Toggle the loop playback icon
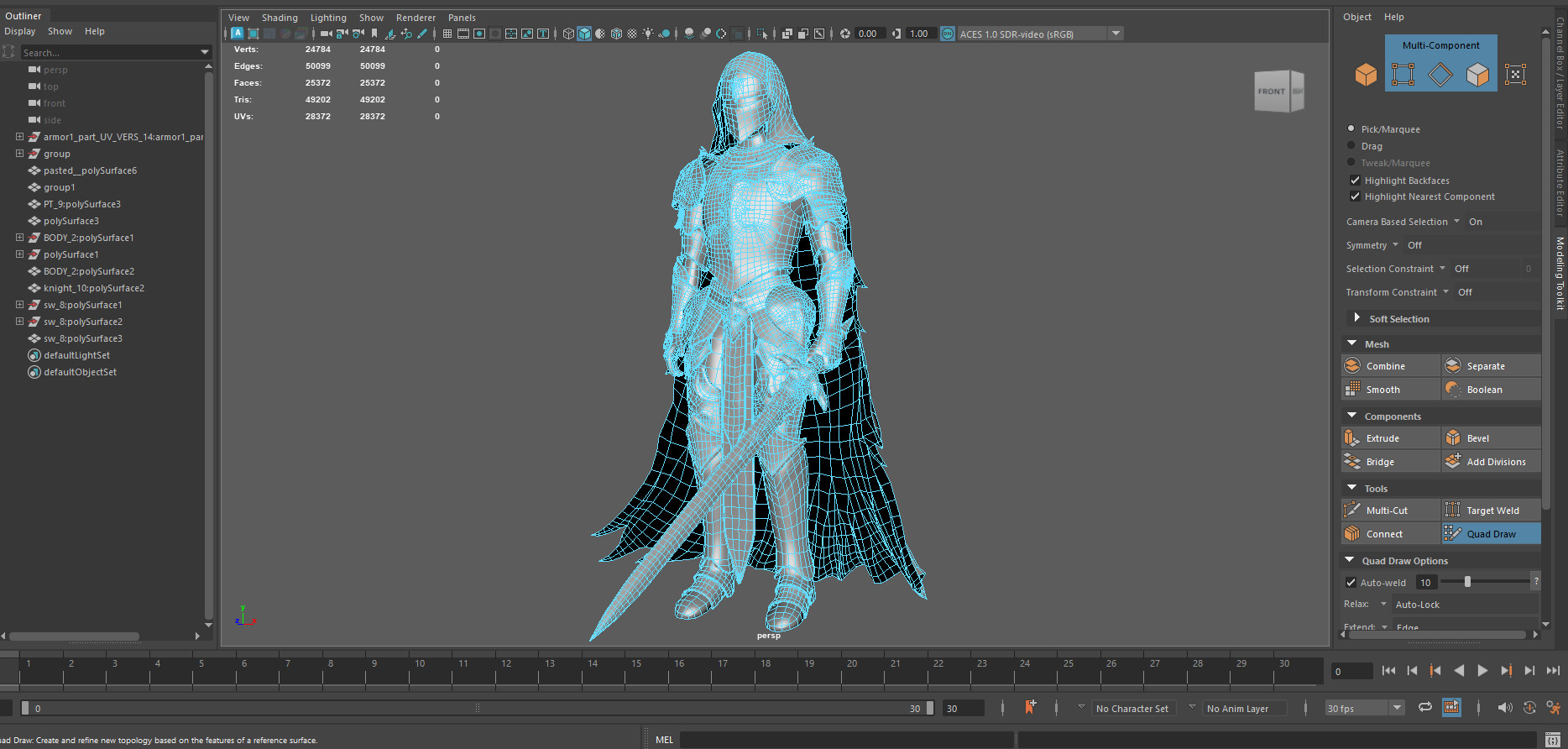Image resolution: width=1568 pixels, height=749 pixels. tap(1425, 707)
